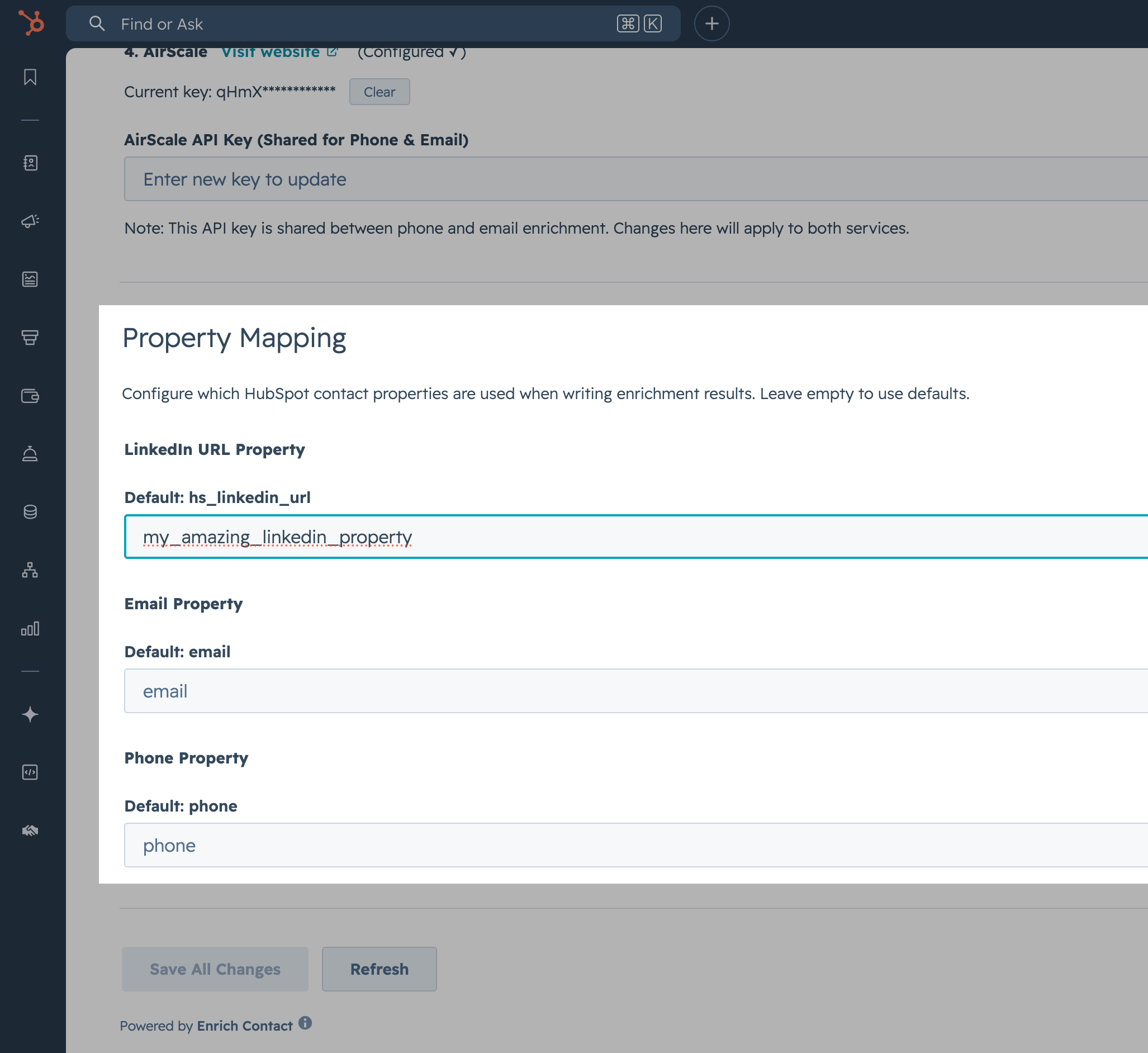
Task: Click the 'Phone Property' label
Action: click(186, 758)
